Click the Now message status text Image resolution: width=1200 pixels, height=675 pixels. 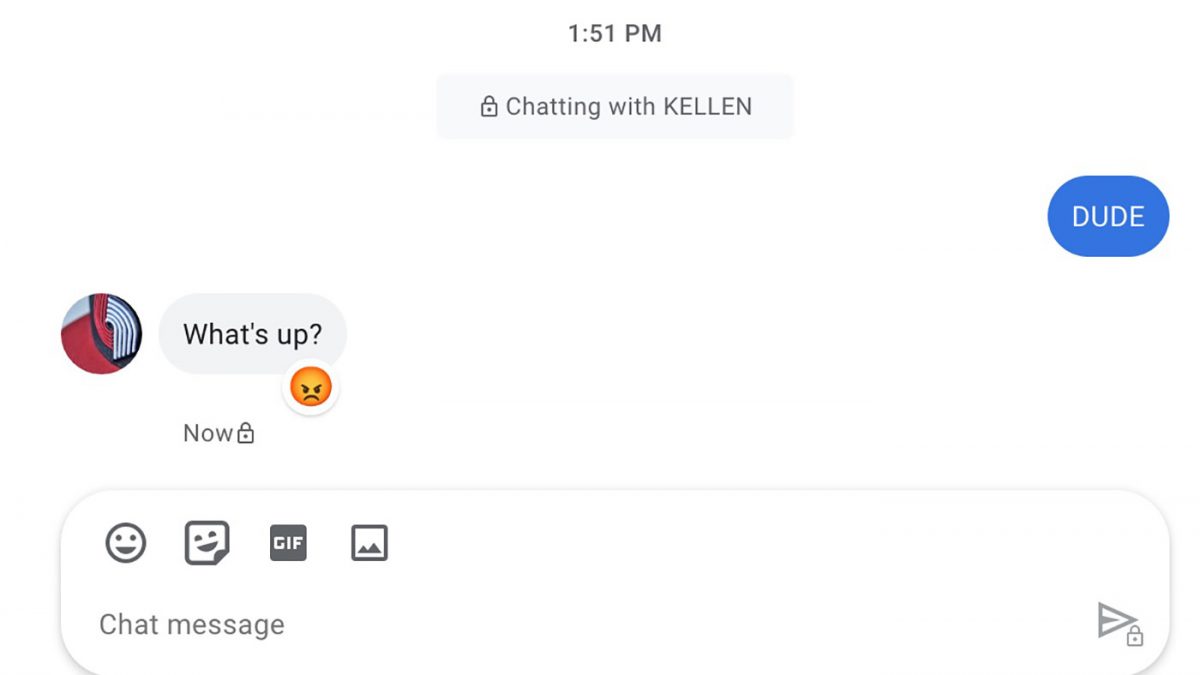coord(207,434)
